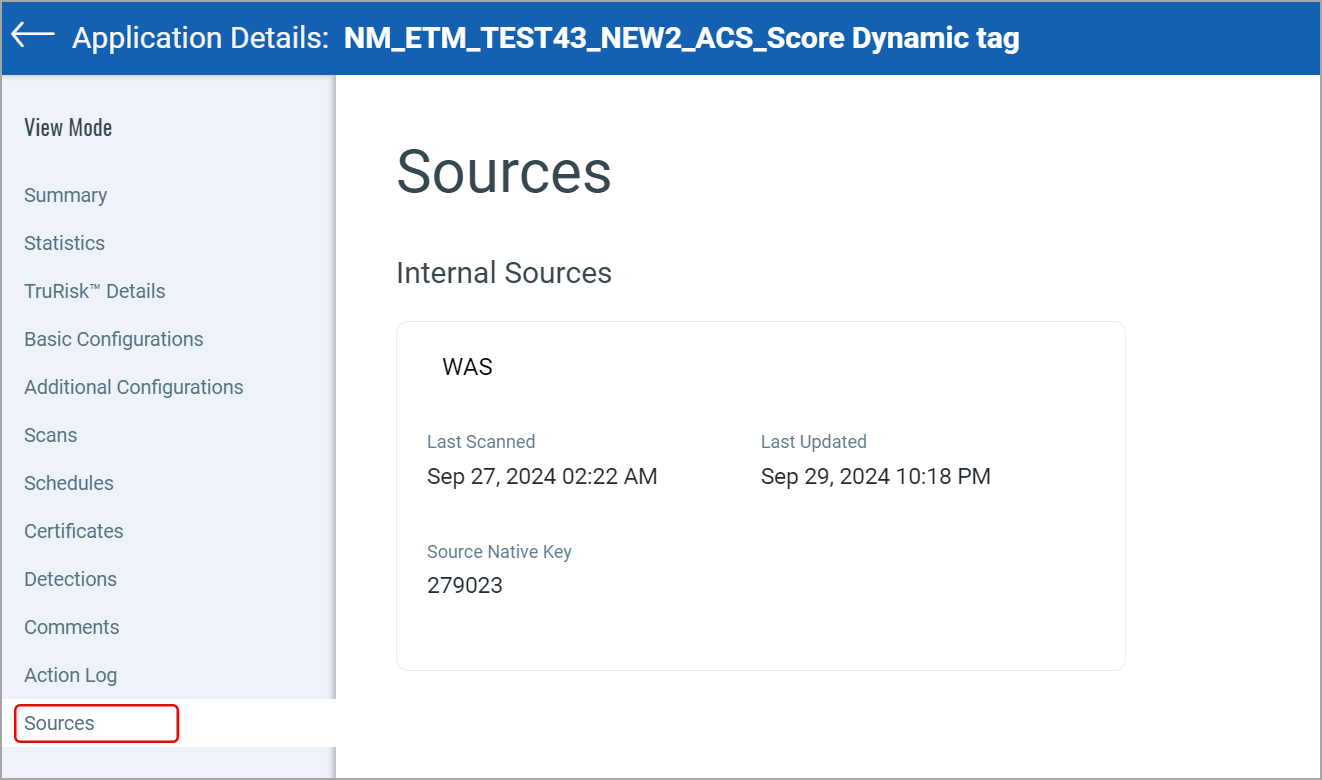Viewport: 1322px width, 780px height.
Task: Open the Schedules section
Action: click(x=68, y=483)
